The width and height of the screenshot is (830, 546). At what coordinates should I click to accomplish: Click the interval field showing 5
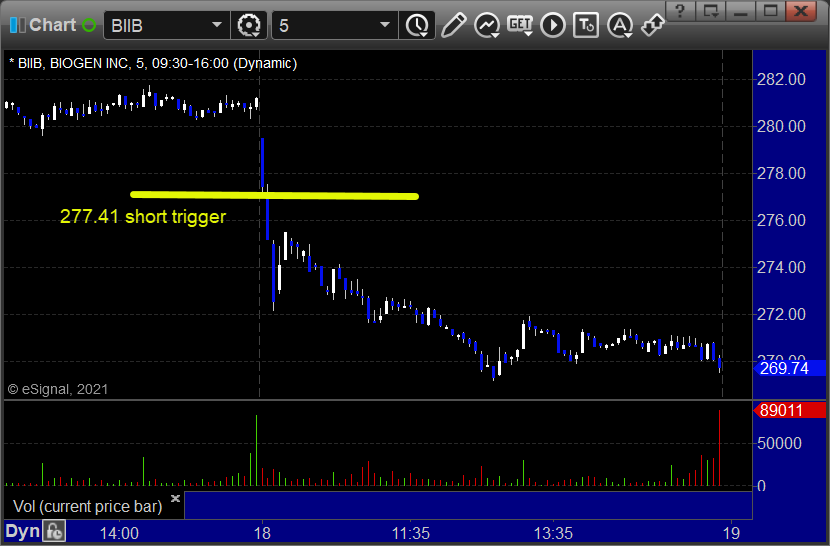coord(335,25)
